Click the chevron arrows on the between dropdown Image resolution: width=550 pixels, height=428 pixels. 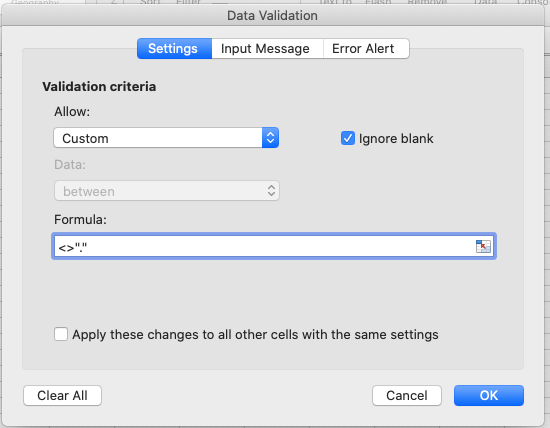[271, 191]
